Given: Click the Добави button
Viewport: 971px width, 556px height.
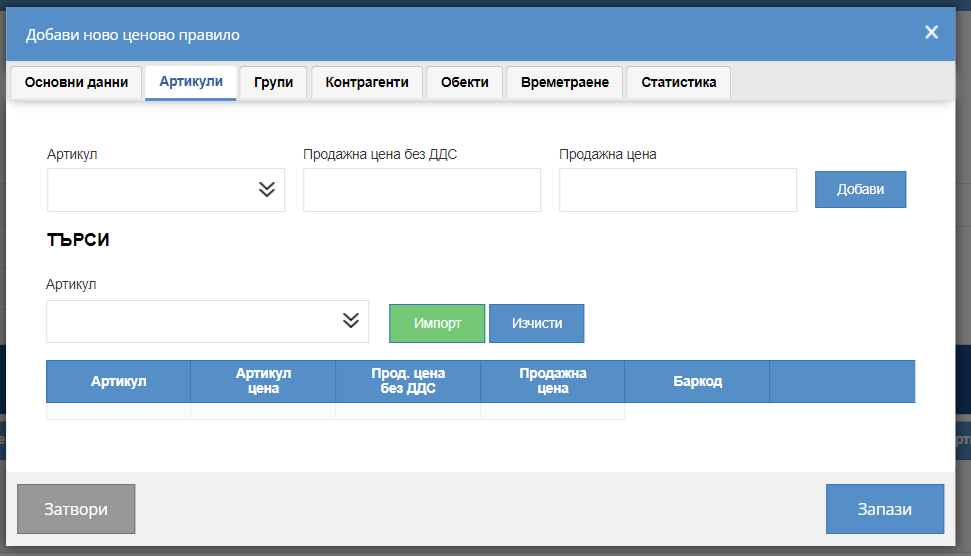Looking at the screenshot, I should point(860,189).
